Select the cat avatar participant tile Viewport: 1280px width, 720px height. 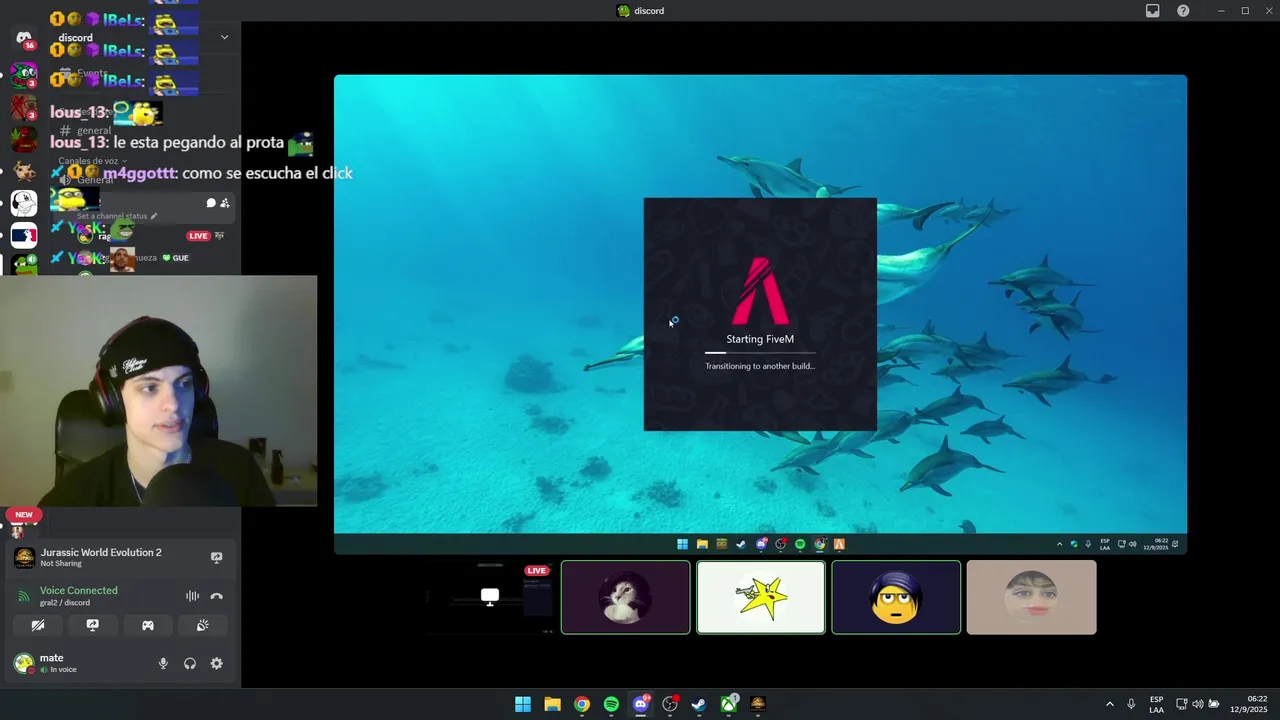pyautogui.click(x=625, y=597)
